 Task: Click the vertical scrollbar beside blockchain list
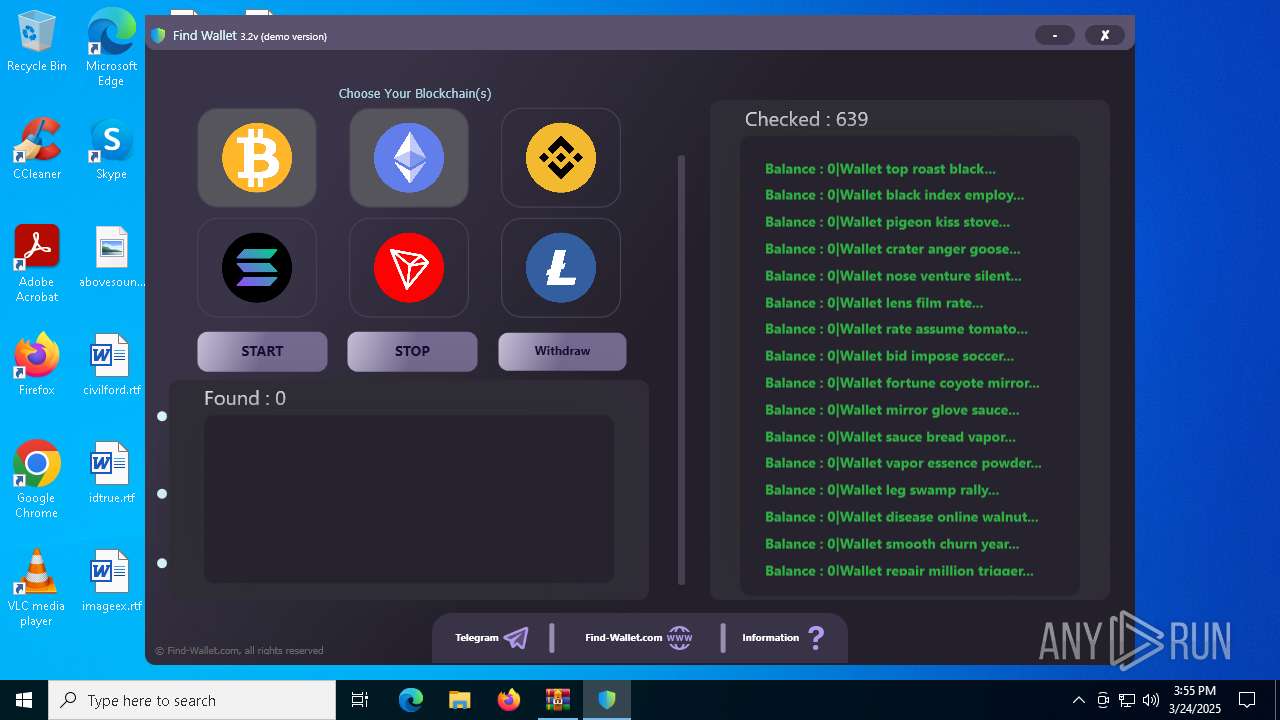(x=682, y=370)
